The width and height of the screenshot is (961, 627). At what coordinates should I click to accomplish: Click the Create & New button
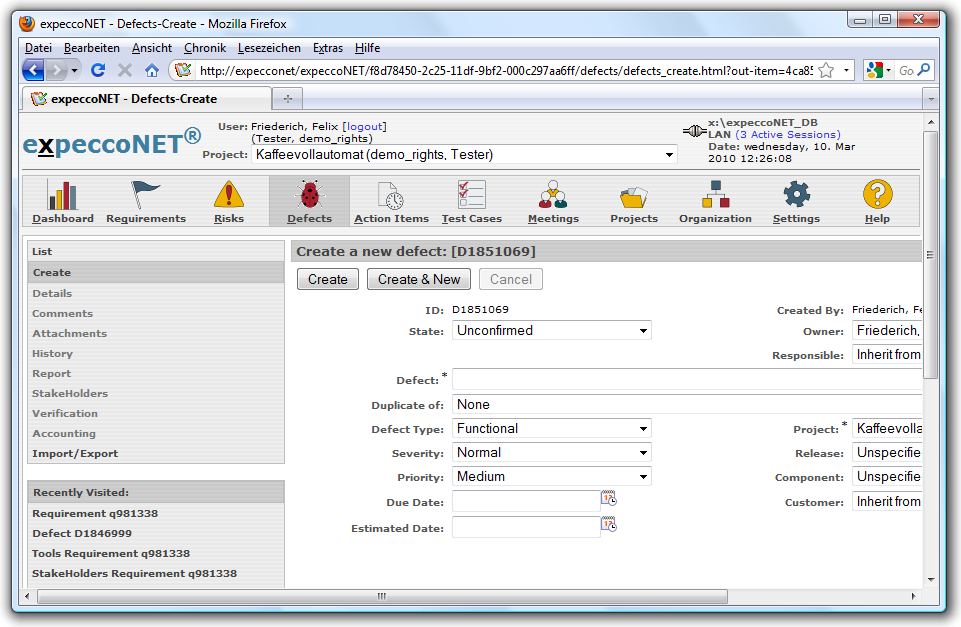pyautogui.click(x=419, y=280)
